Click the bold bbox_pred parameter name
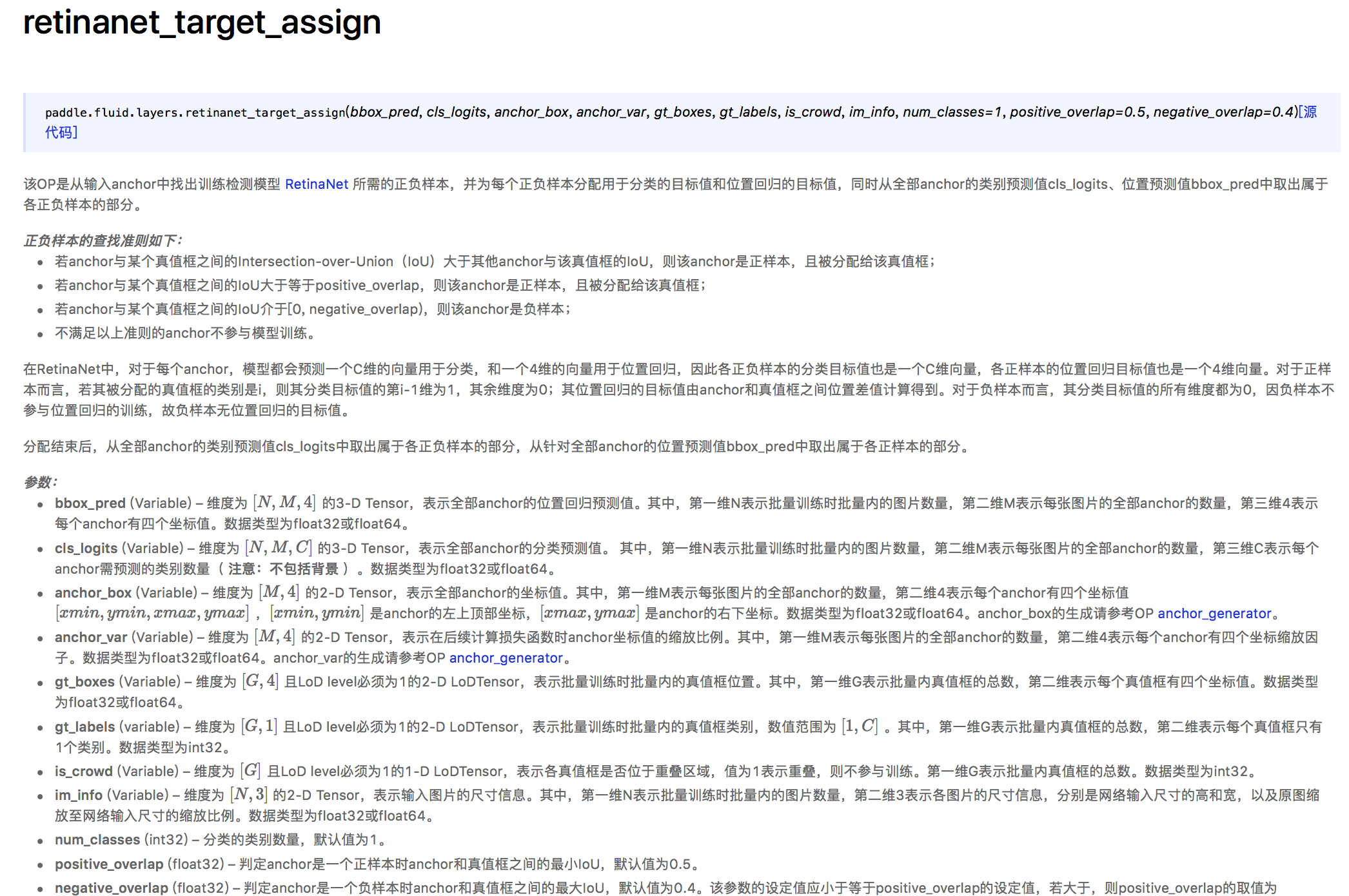1349x896 pixels. tap(90, 503)
